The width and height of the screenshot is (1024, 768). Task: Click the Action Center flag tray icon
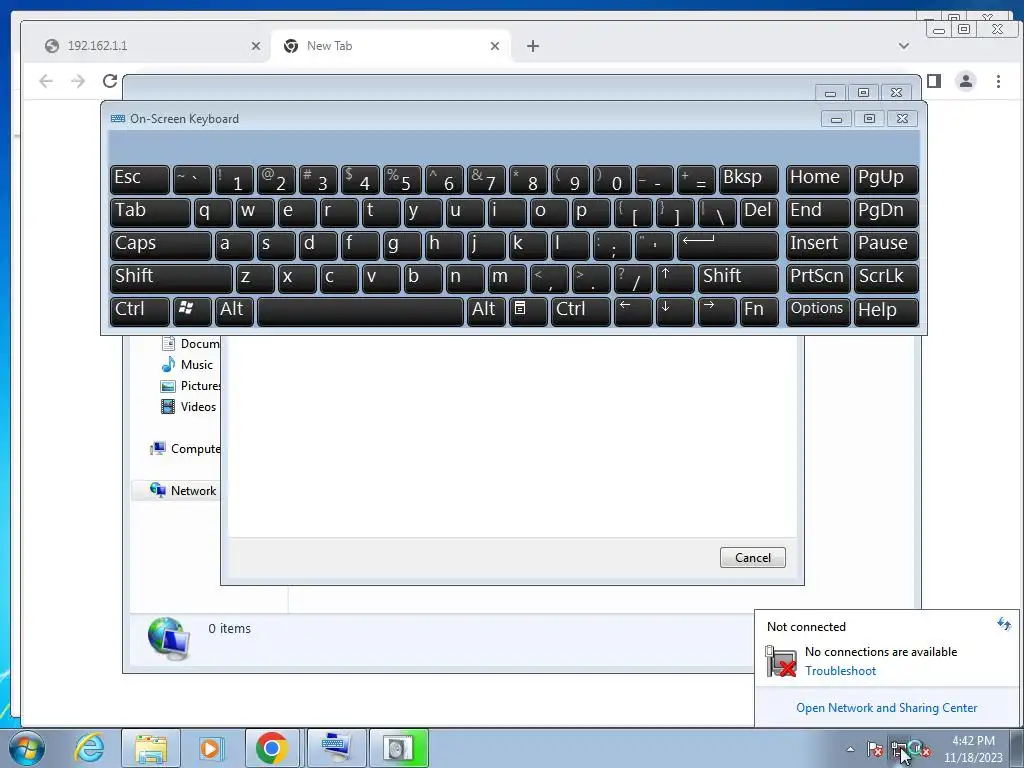tap(874, 749)
